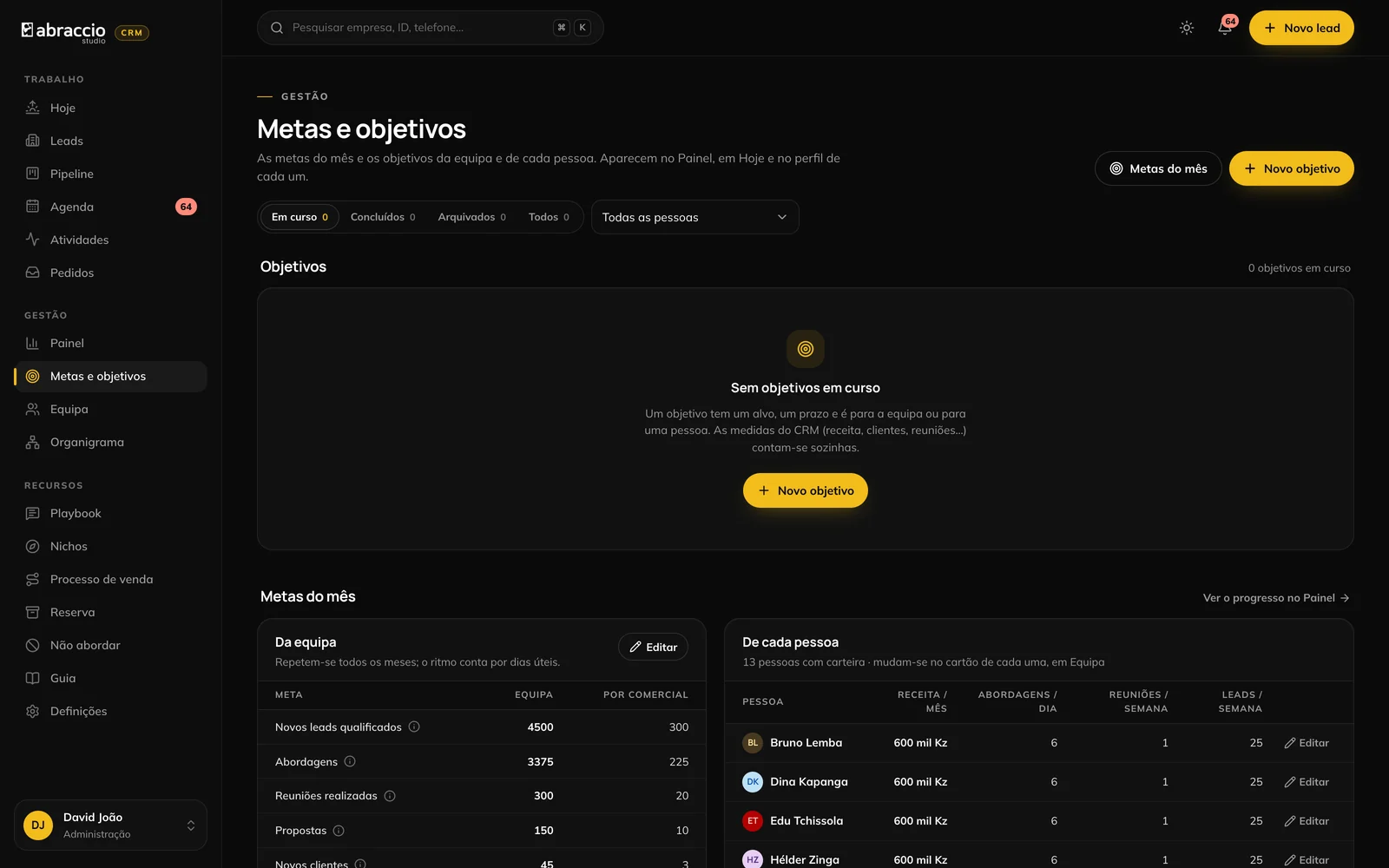This screenshot has width=1389, height=868.
Task: Expand Todas as pessoas dropdown
Action: click(x=695, y=217)
